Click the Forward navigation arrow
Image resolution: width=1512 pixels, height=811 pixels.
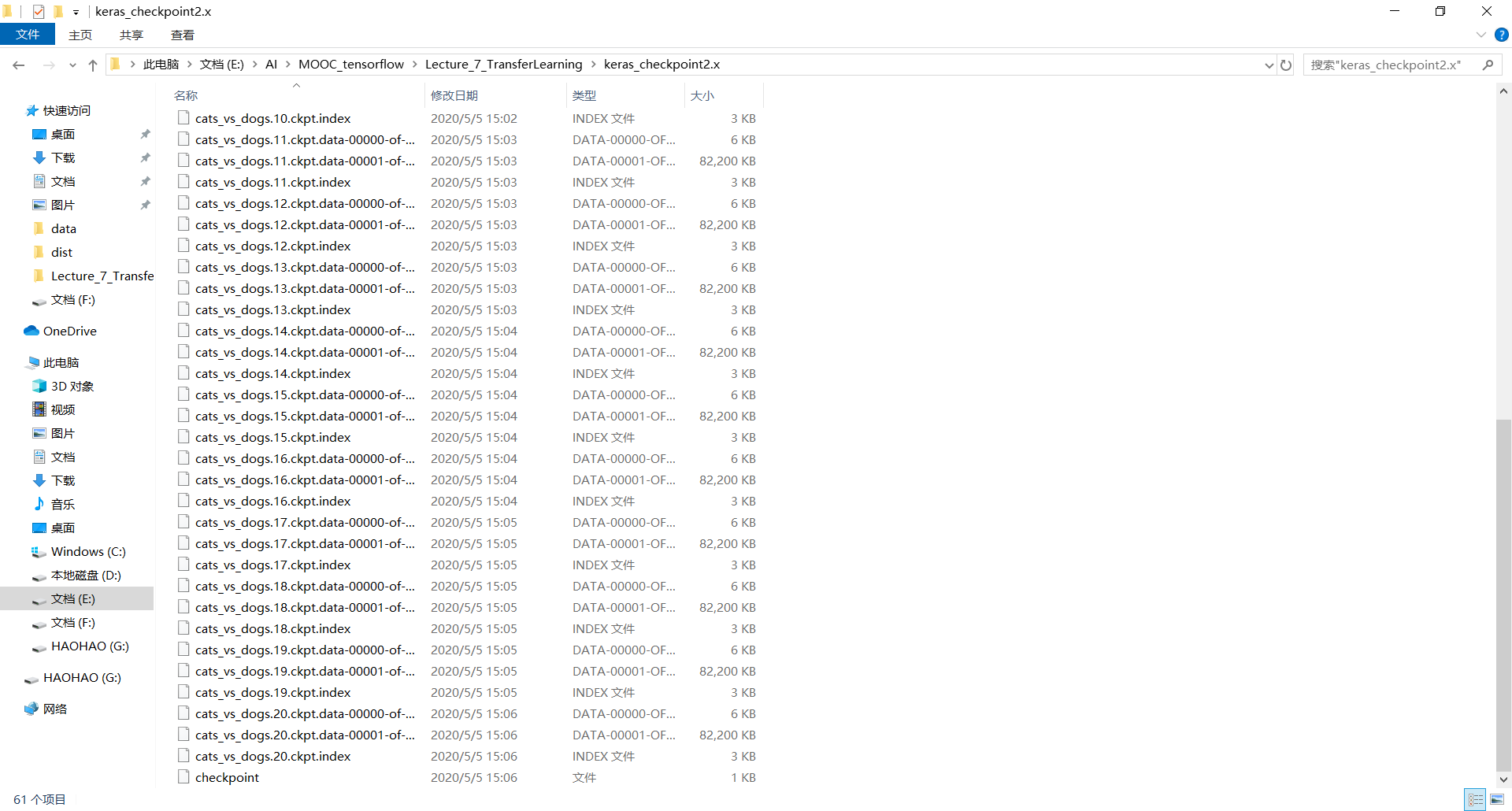pyautogui.click(x=49, y=65)
